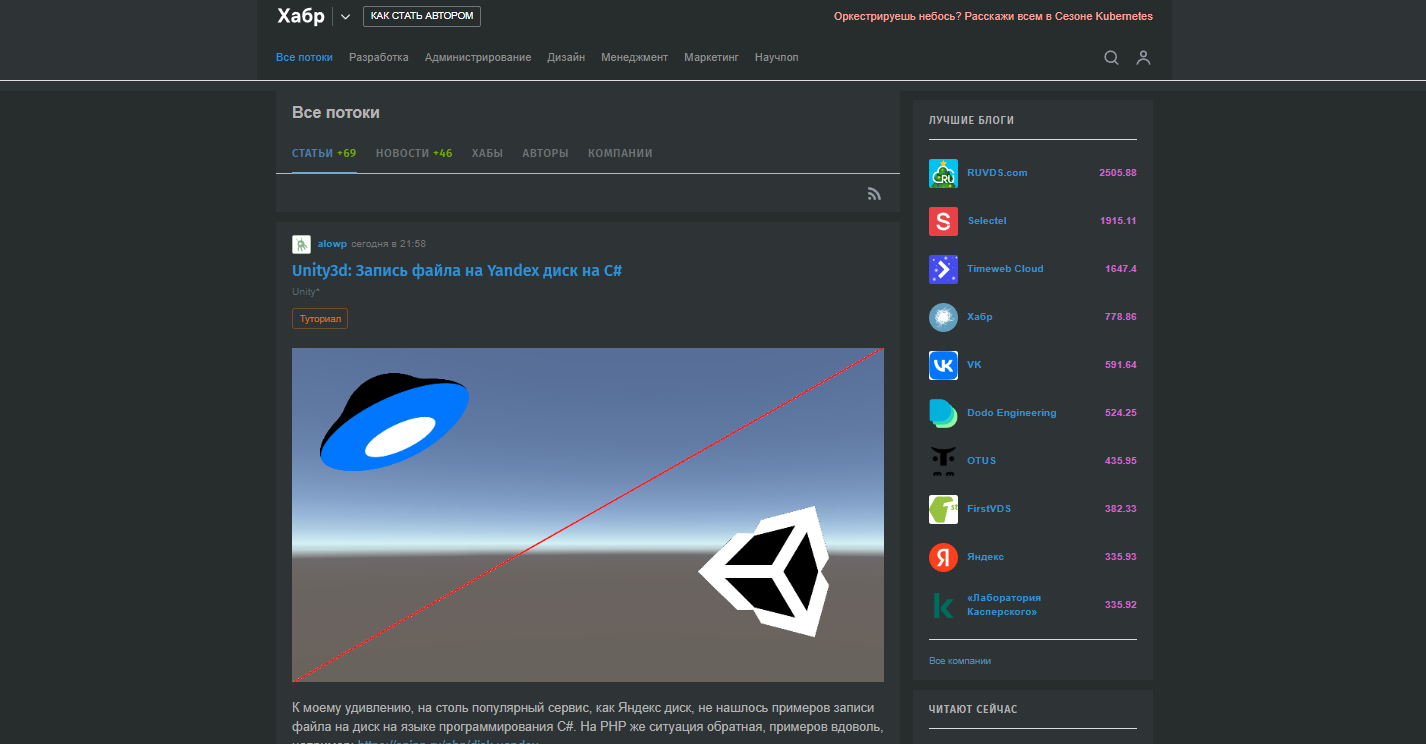Click the OTUS blog logo
The width and height of the screenshot is (1426, 744).
pos(943,461)
